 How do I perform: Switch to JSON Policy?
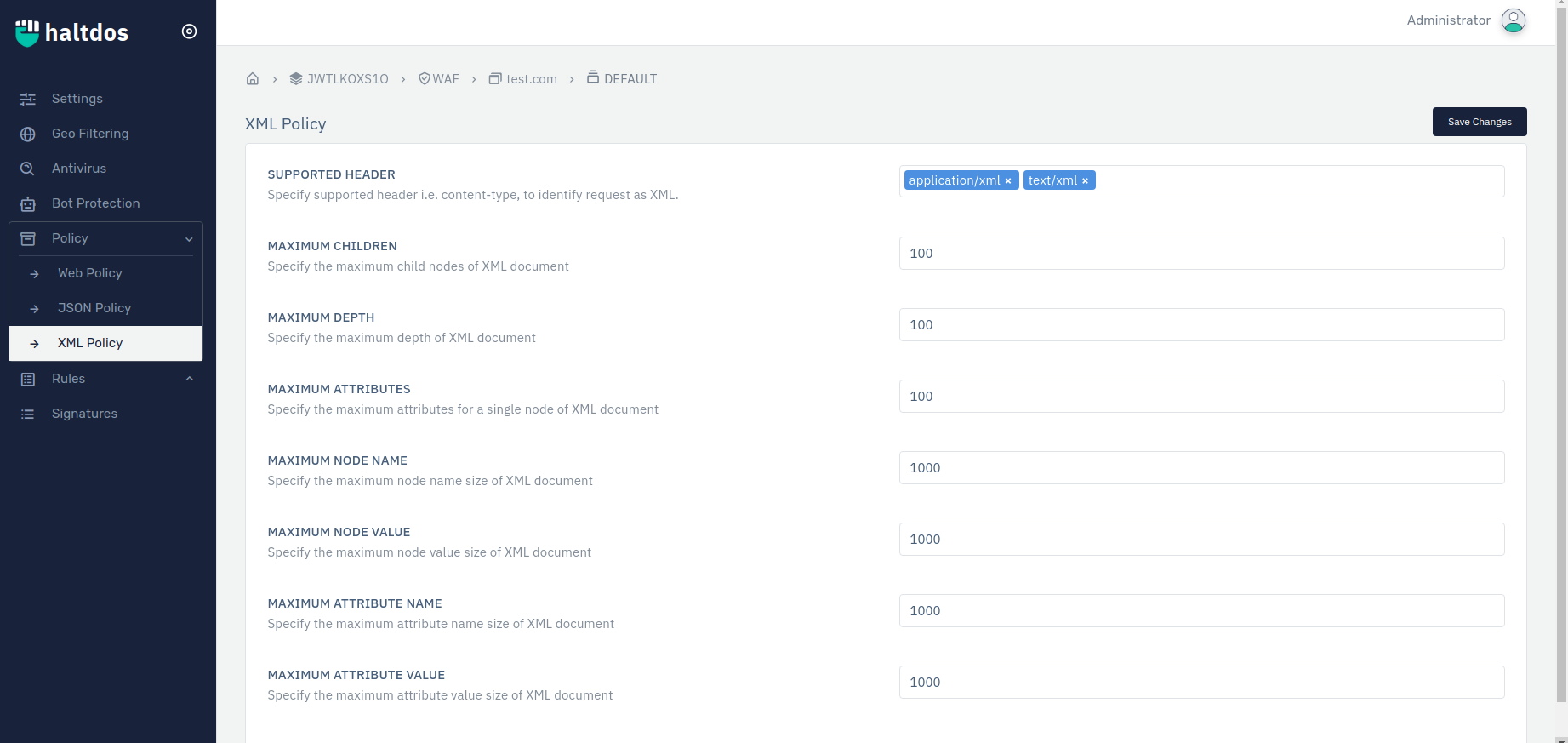point(94,308)
